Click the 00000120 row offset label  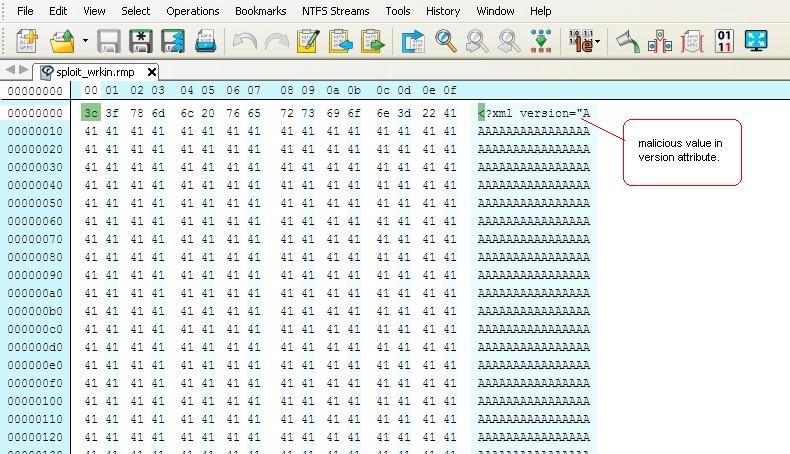(x=35, y=437)
